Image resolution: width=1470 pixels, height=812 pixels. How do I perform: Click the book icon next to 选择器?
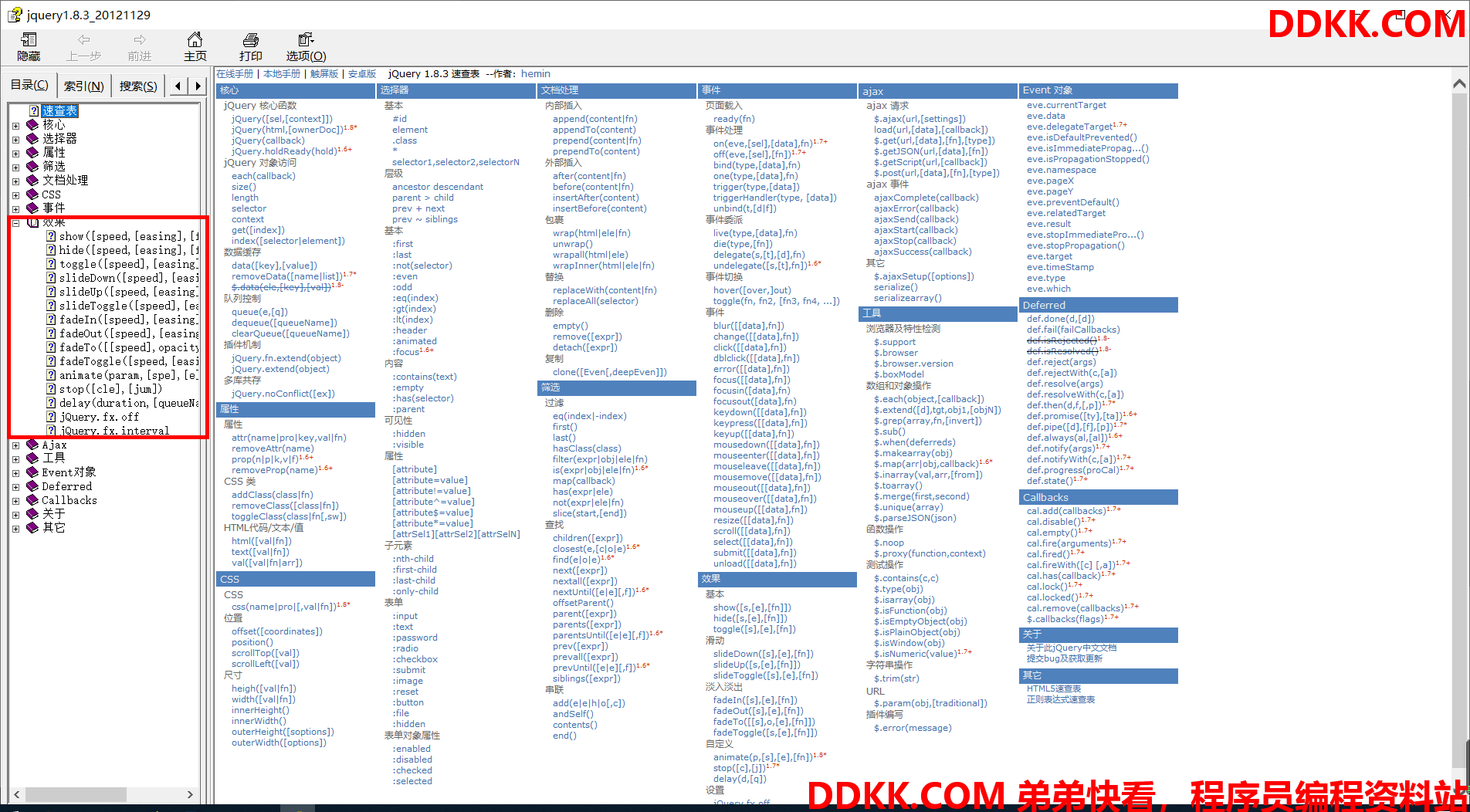(32, 139)
